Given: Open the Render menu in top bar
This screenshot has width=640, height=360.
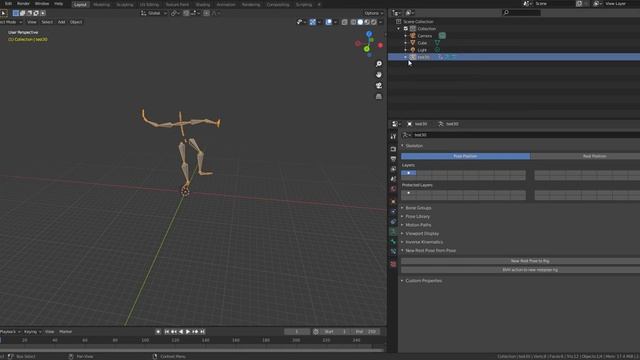Looking at the screenshot, I should pos(23,4).
